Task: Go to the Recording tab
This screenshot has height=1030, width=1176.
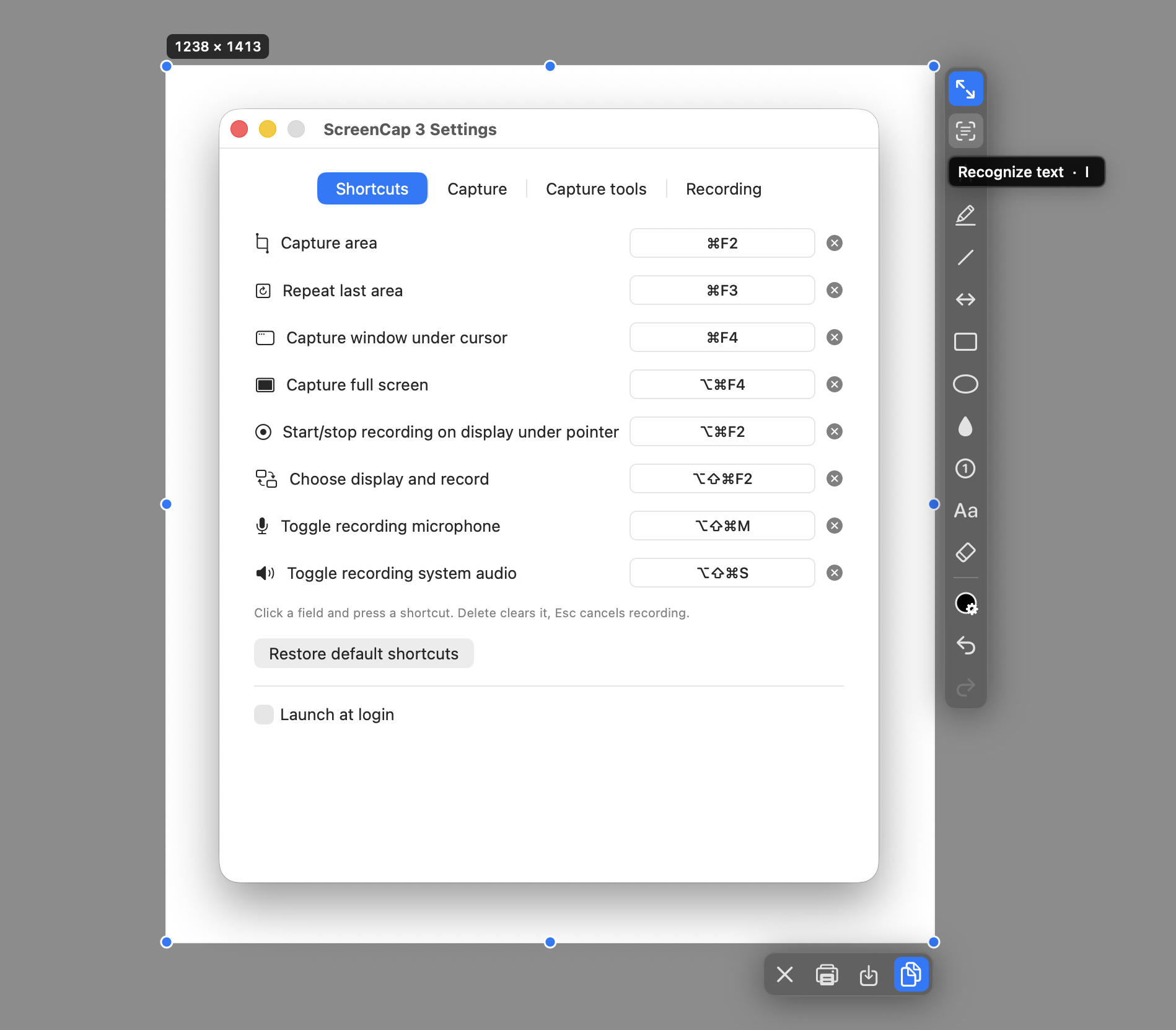Action: point(724,188)
